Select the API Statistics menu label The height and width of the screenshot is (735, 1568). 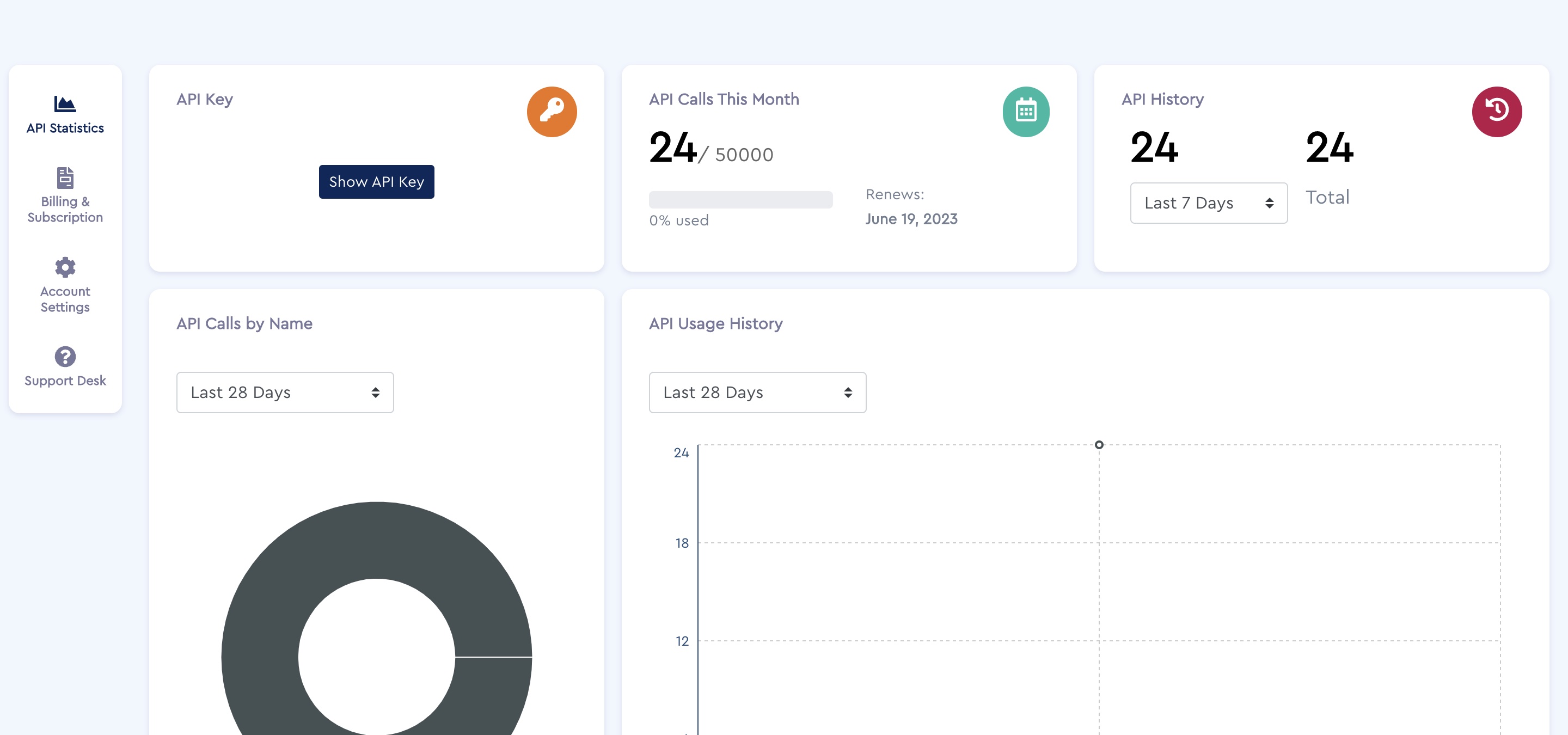[65, 128]
